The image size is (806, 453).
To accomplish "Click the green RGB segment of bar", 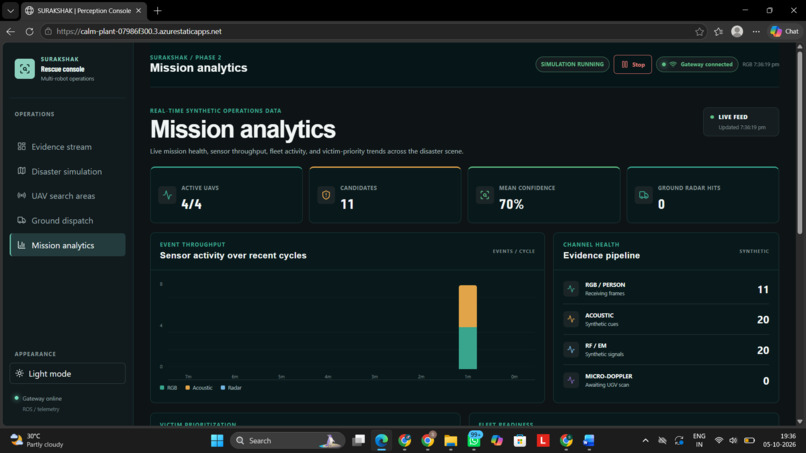I will tap(468, 348).
